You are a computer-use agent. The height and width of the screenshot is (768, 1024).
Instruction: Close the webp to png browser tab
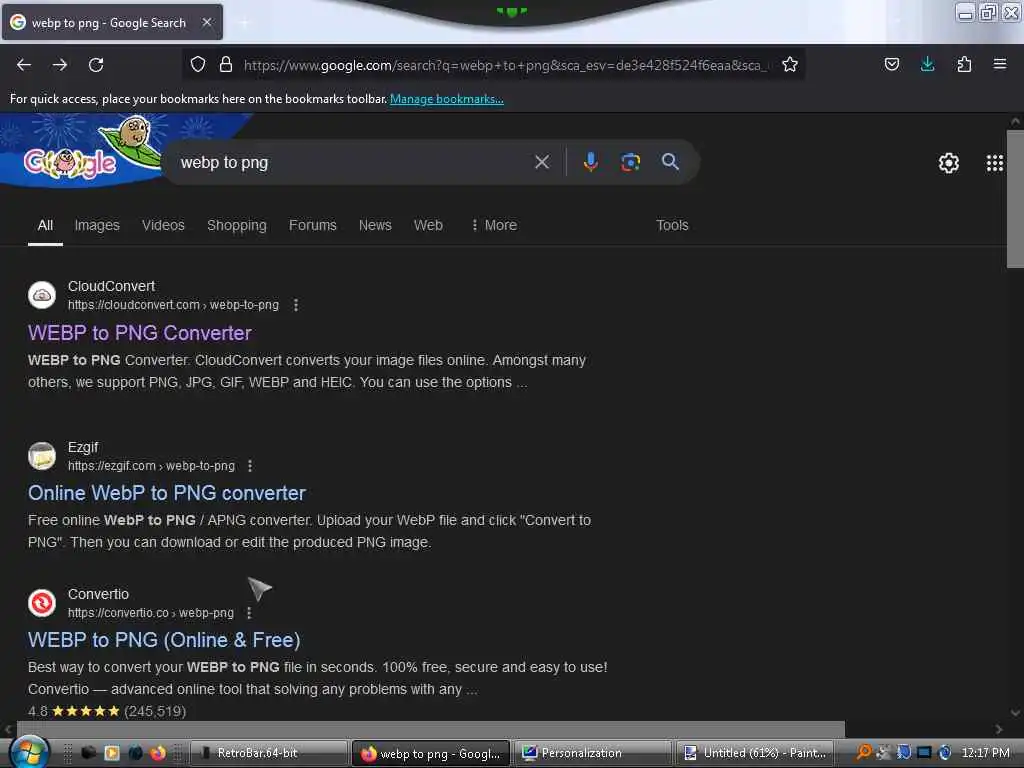click(206, 22)
